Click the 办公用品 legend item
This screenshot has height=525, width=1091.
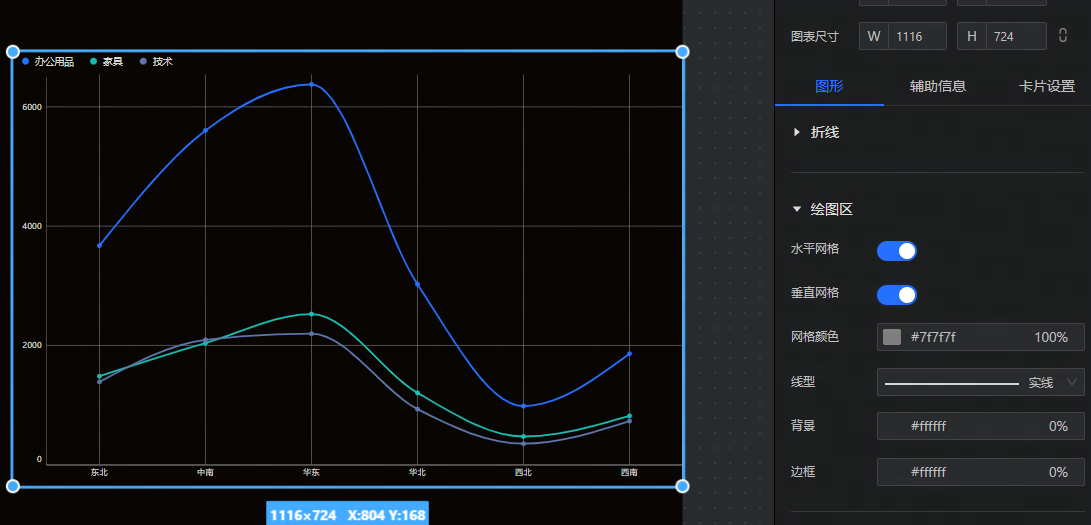[x=48, y=62]
